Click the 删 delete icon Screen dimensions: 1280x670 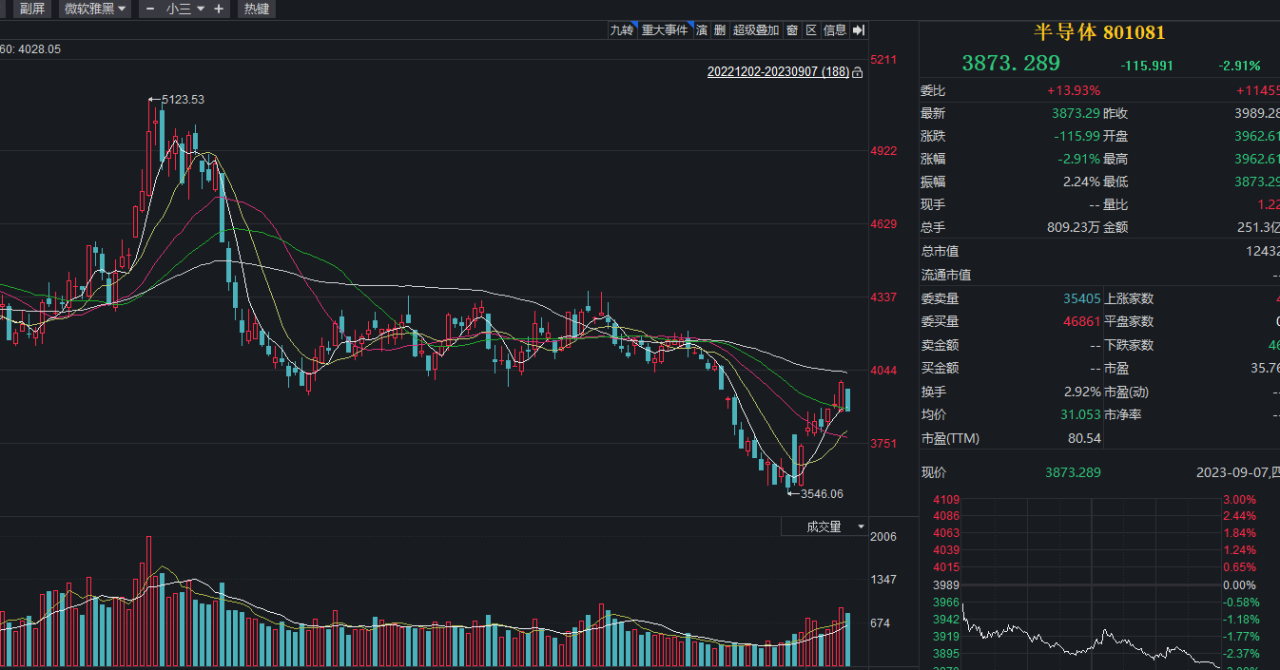[x=720, y=31]
